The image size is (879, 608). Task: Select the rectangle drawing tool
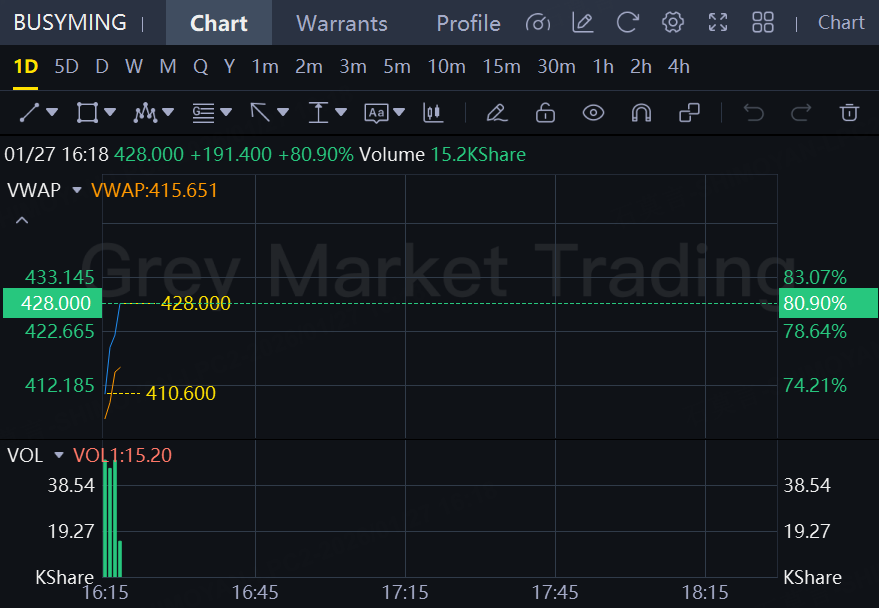point(87,112)
